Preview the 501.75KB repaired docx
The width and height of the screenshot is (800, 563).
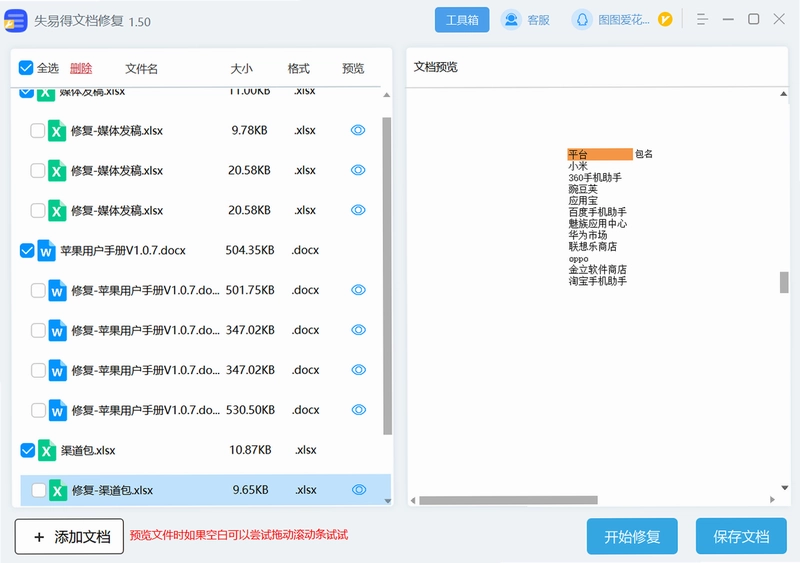tap(359, 290)
